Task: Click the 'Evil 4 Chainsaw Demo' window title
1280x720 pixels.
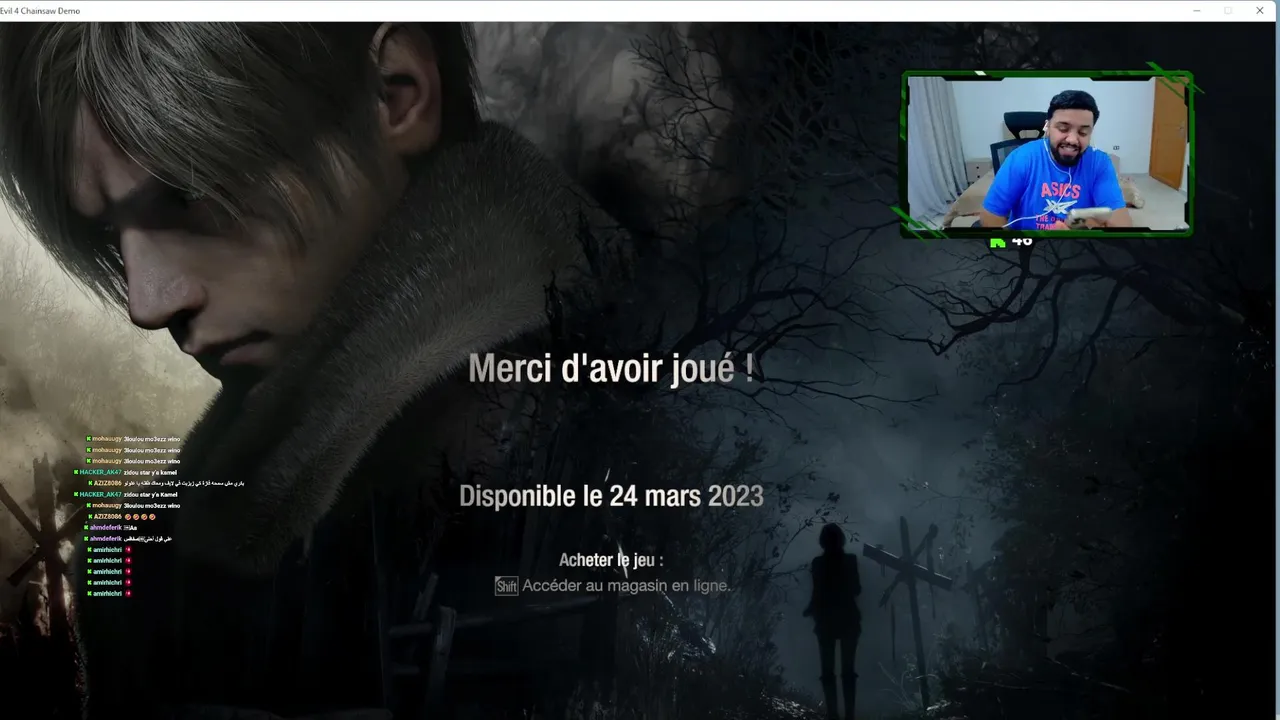Action: click(40, 11)
